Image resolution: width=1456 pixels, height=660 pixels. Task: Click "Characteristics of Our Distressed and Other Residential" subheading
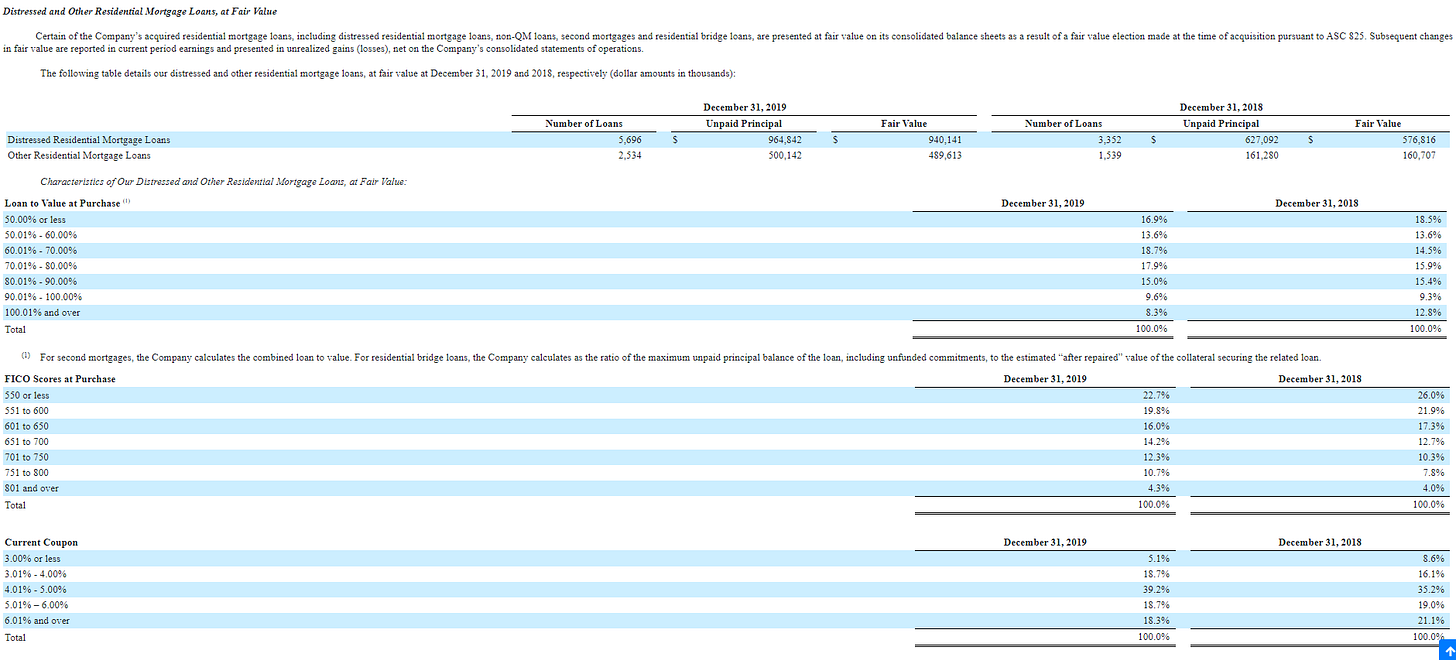coord(223,181)
